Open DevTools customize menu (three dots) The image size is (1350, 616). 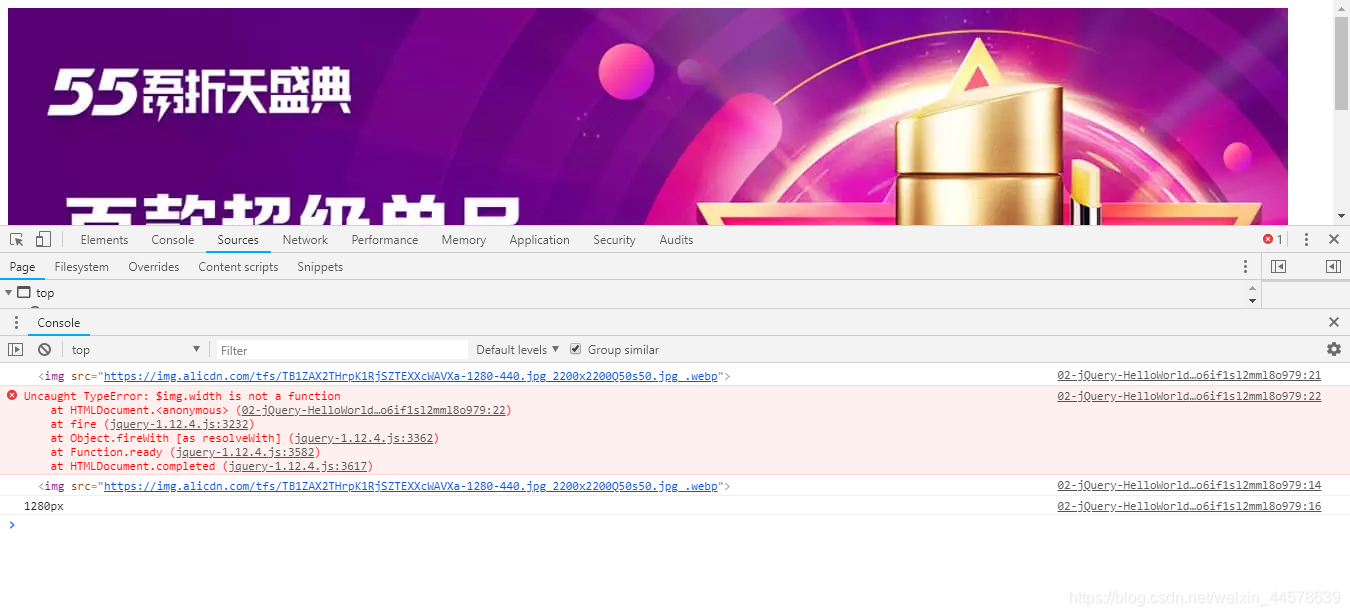tap(1306, 240)
